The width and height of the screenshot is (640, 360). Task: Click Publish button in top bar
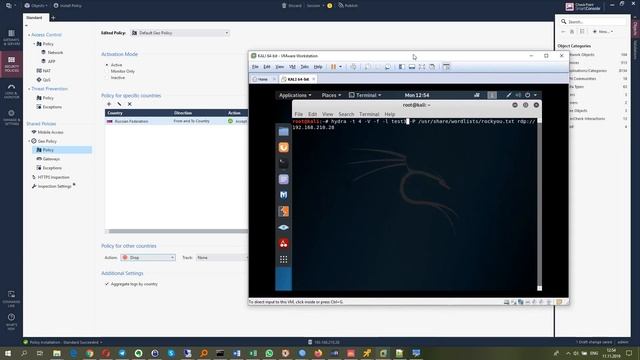pos(348,6)
